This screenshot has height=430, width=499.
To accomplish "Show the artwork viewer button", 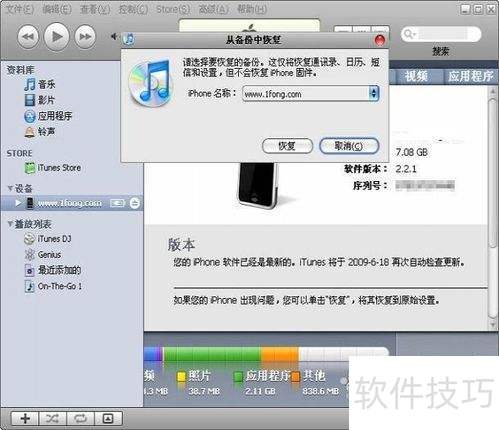I will (x=108, y=418).
